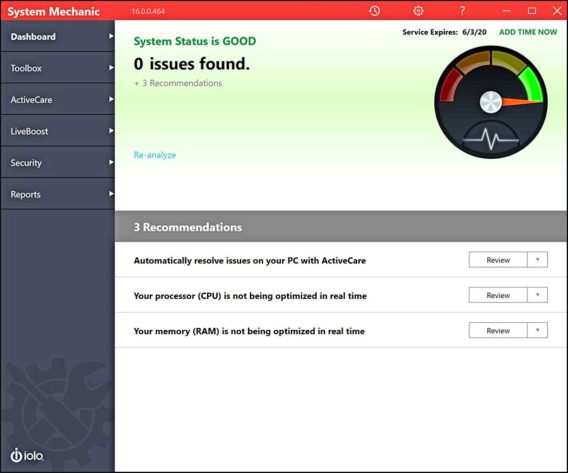The width and height of the screenshot is (568, 473).
Task: Click 'System Status is GOOD' text
Action: (195, 41)
